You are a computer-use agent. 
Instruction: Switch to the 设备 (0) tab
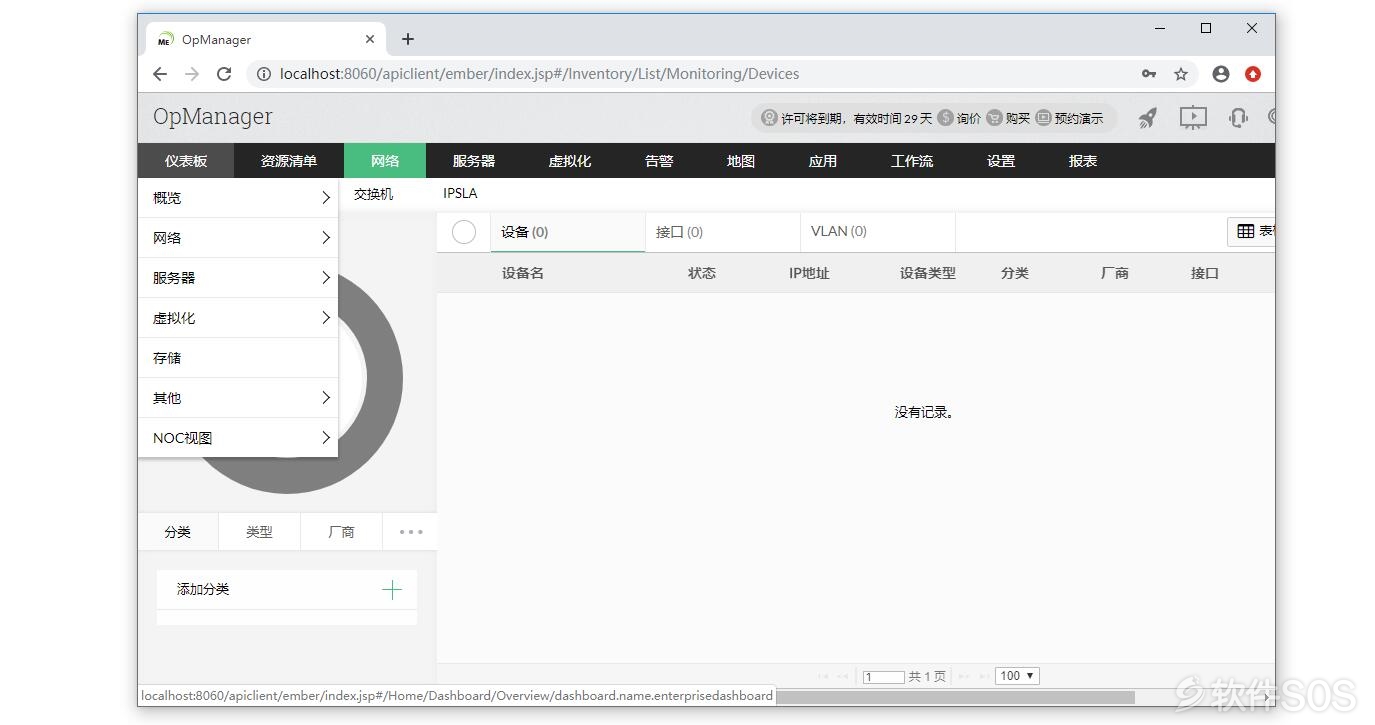[x=567, y=232]
